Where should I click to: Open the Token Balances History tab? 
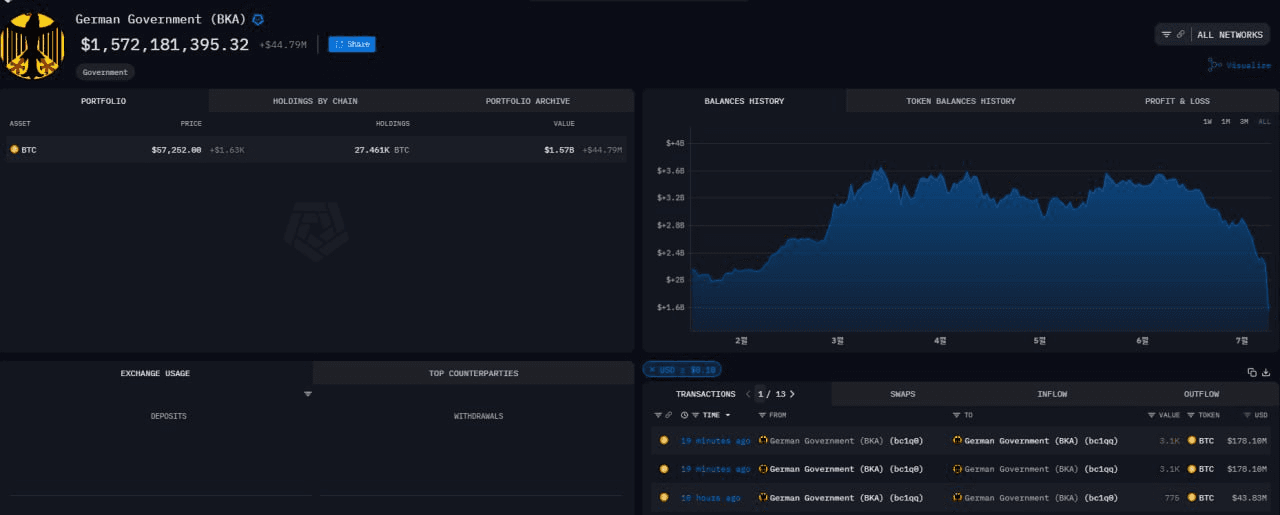[x=960, y=101]
